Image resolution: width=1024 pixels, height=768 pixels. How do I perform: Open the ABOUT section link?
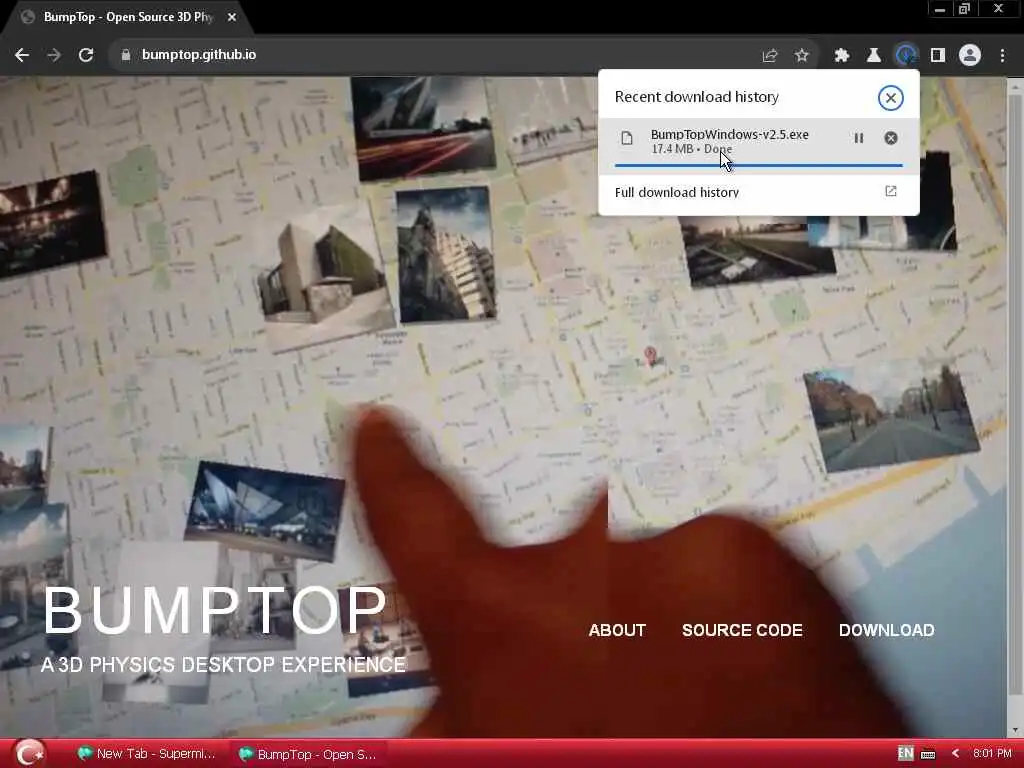point(617,630)
